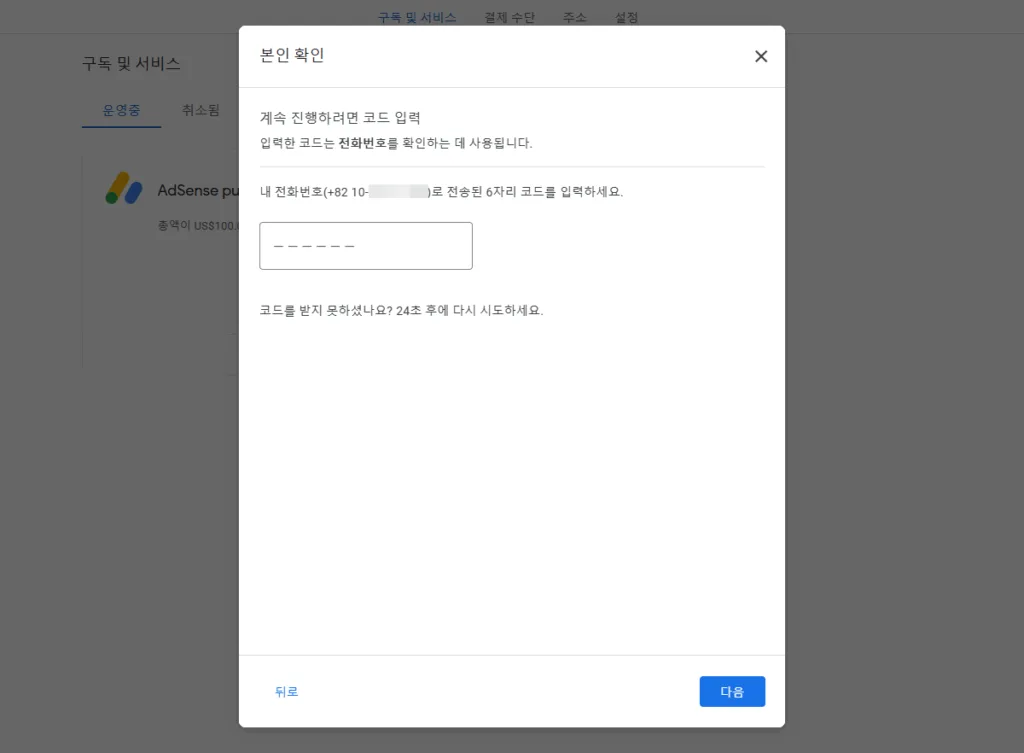Close the 본인 확인 dialog with X
This screenshot has height=753, width=1024.
[761, 57]
